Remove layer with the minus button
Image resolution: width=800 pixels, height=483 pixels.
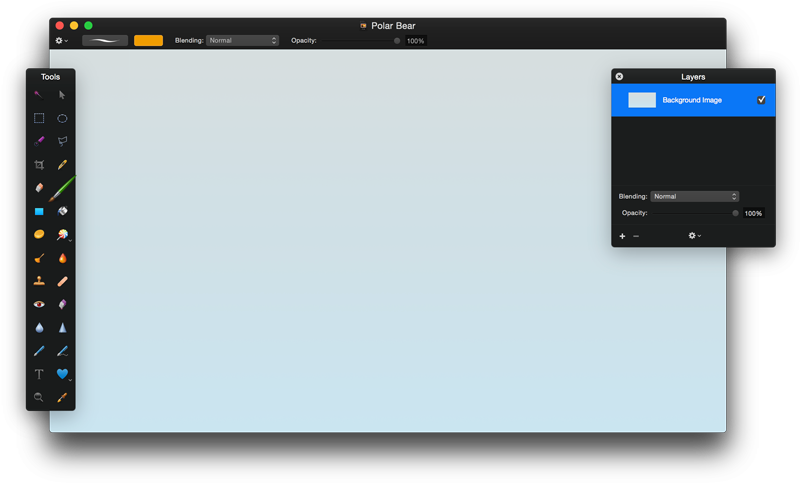coord(636,236)
